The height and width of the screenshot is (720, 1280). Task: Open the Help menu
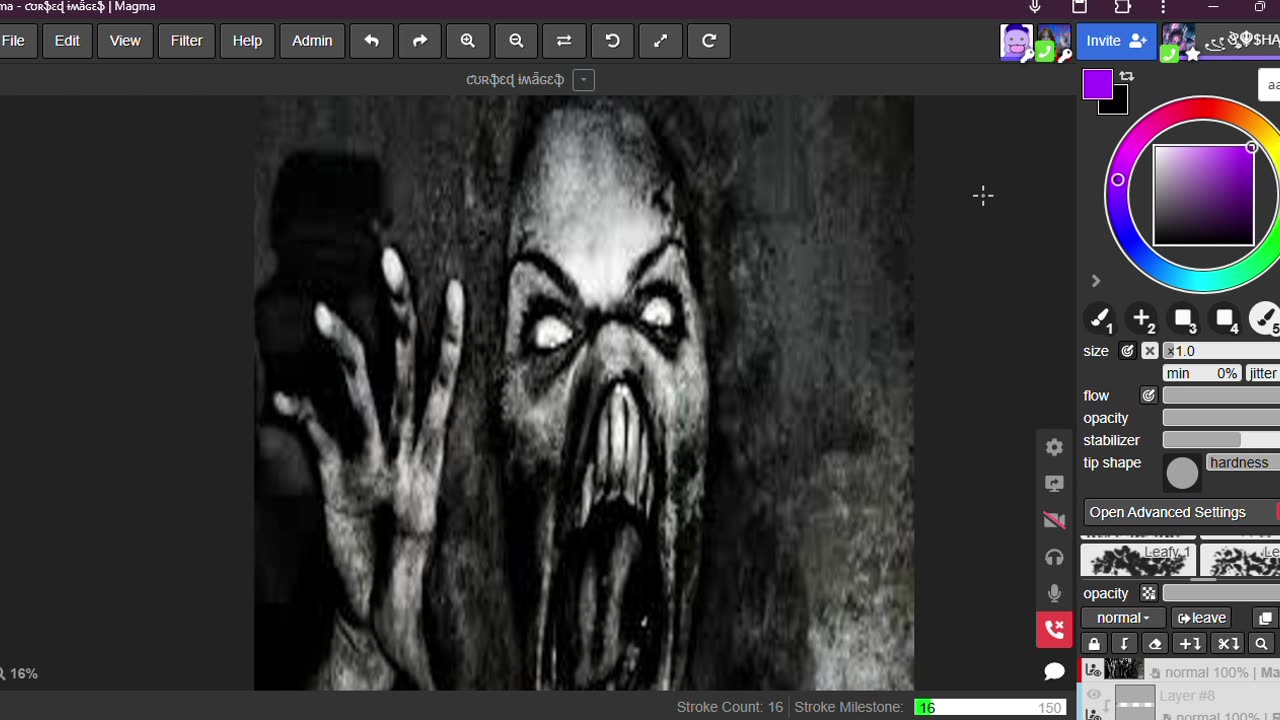247,41
